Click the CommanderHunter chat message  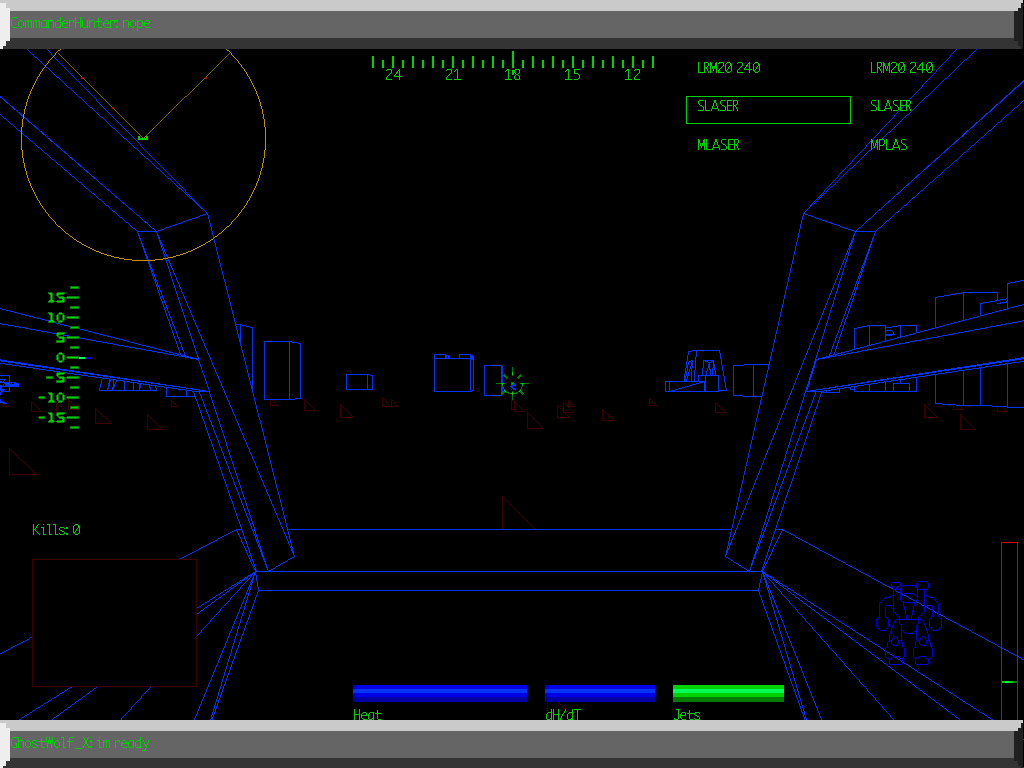[80, 23]
